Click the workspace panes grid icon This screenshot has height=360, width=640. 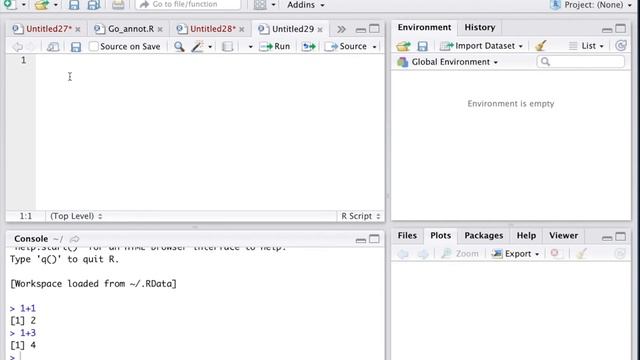(x=260, y=4)
